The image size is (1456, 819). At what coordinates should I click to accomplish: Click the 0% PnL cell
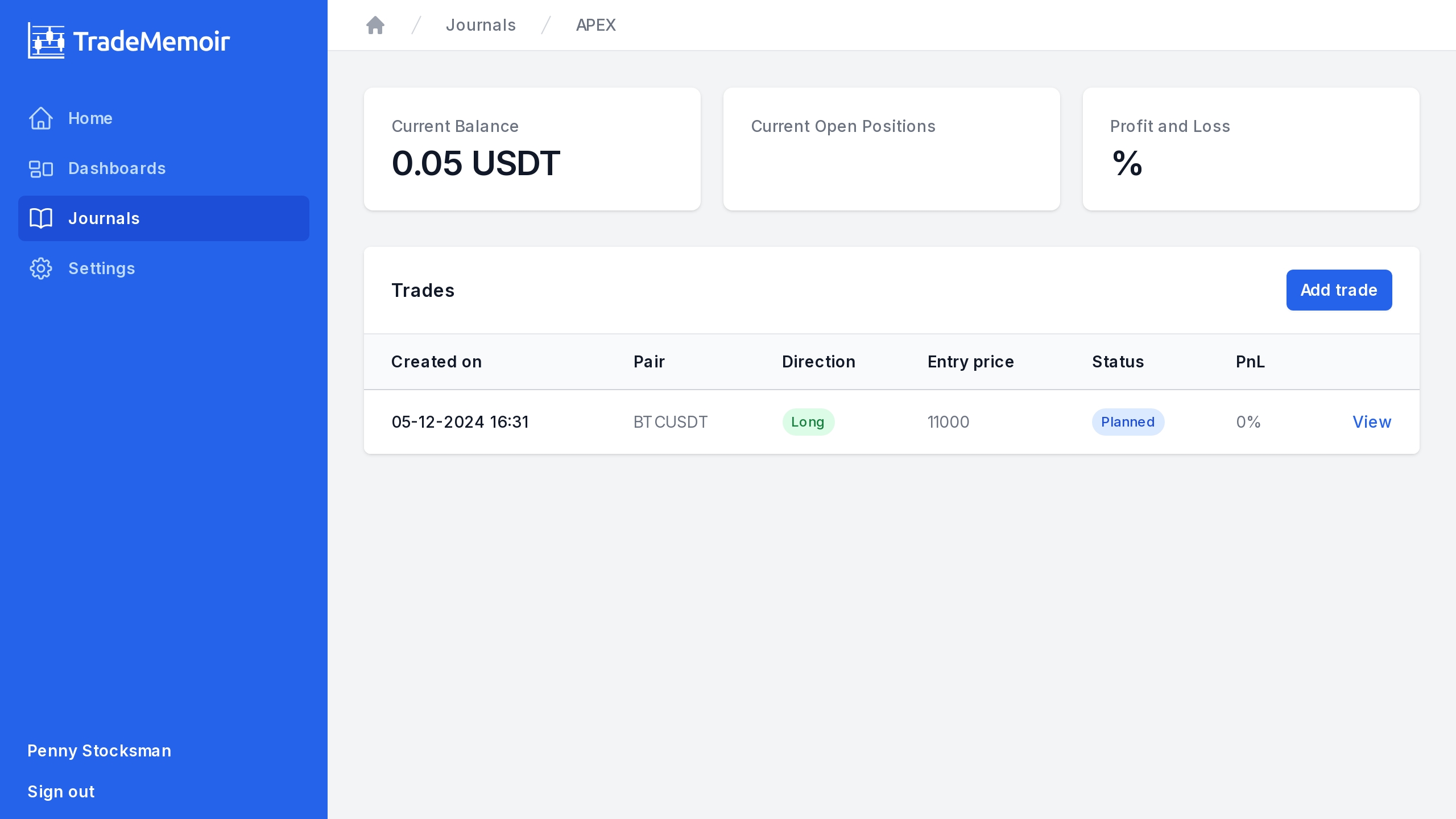[x=1248, y=422]
